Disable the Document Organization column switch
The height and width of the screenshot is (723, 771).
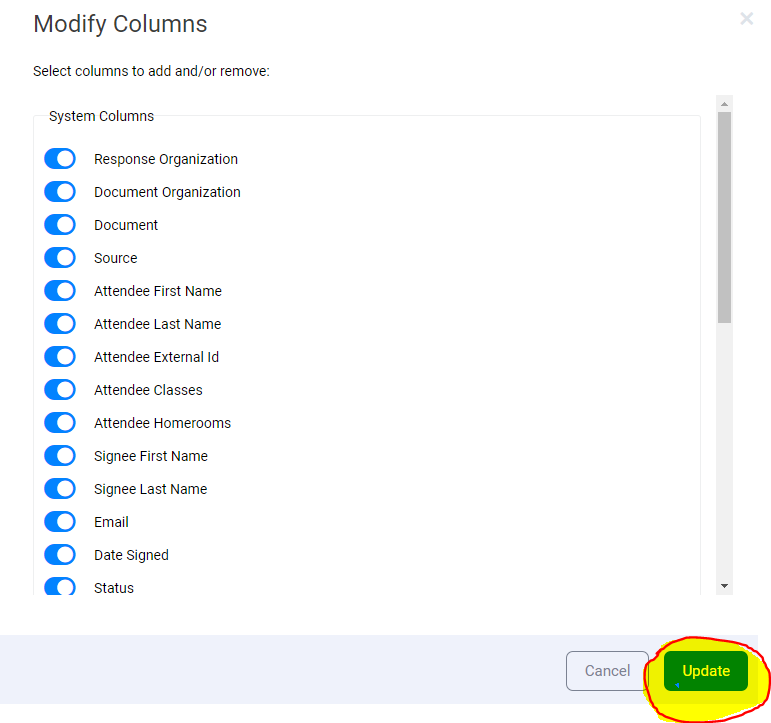pos(60,192)
